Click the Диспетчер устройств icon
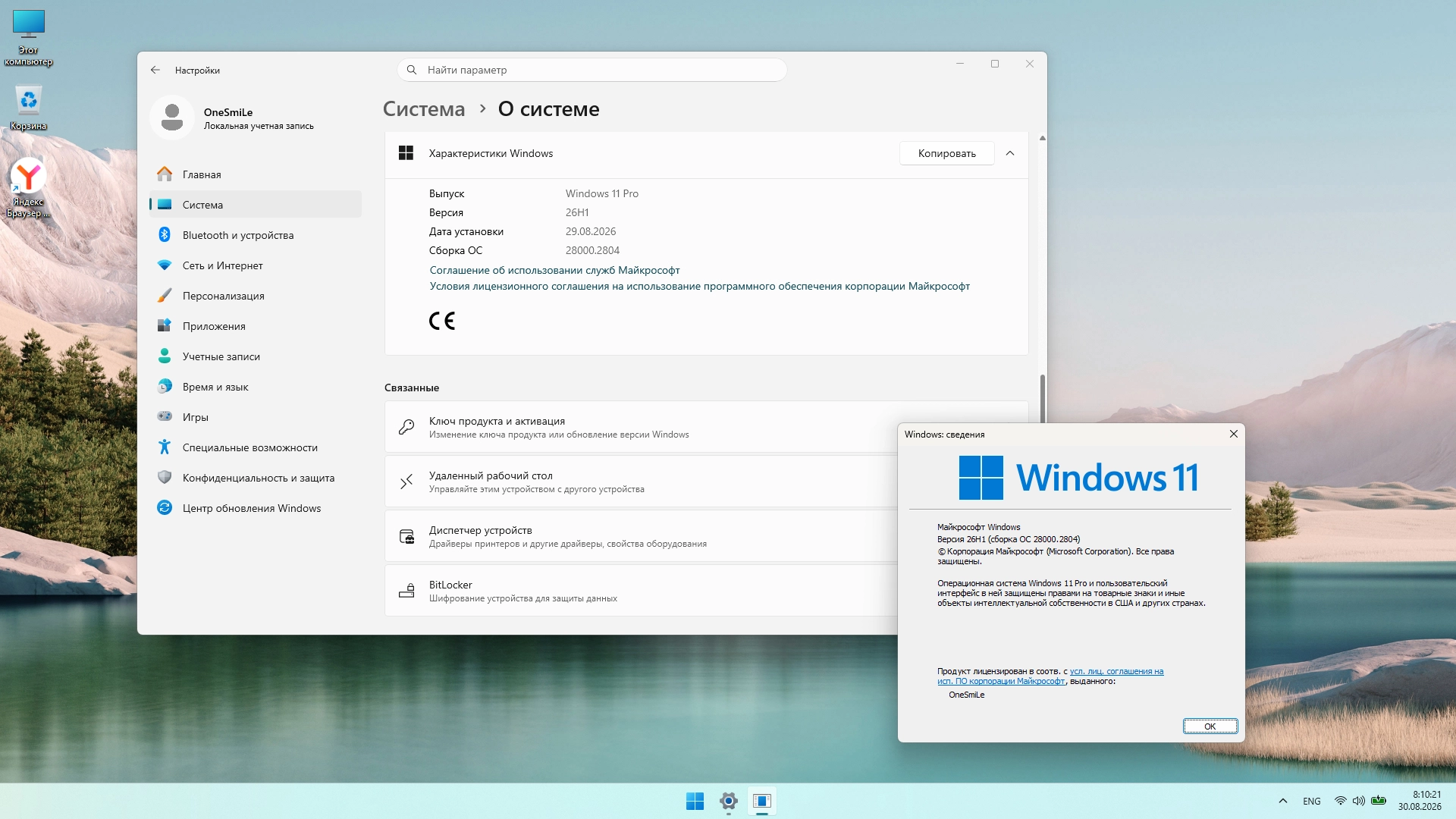Screen dimensions: 1456x819 click(x=406, y=536)
